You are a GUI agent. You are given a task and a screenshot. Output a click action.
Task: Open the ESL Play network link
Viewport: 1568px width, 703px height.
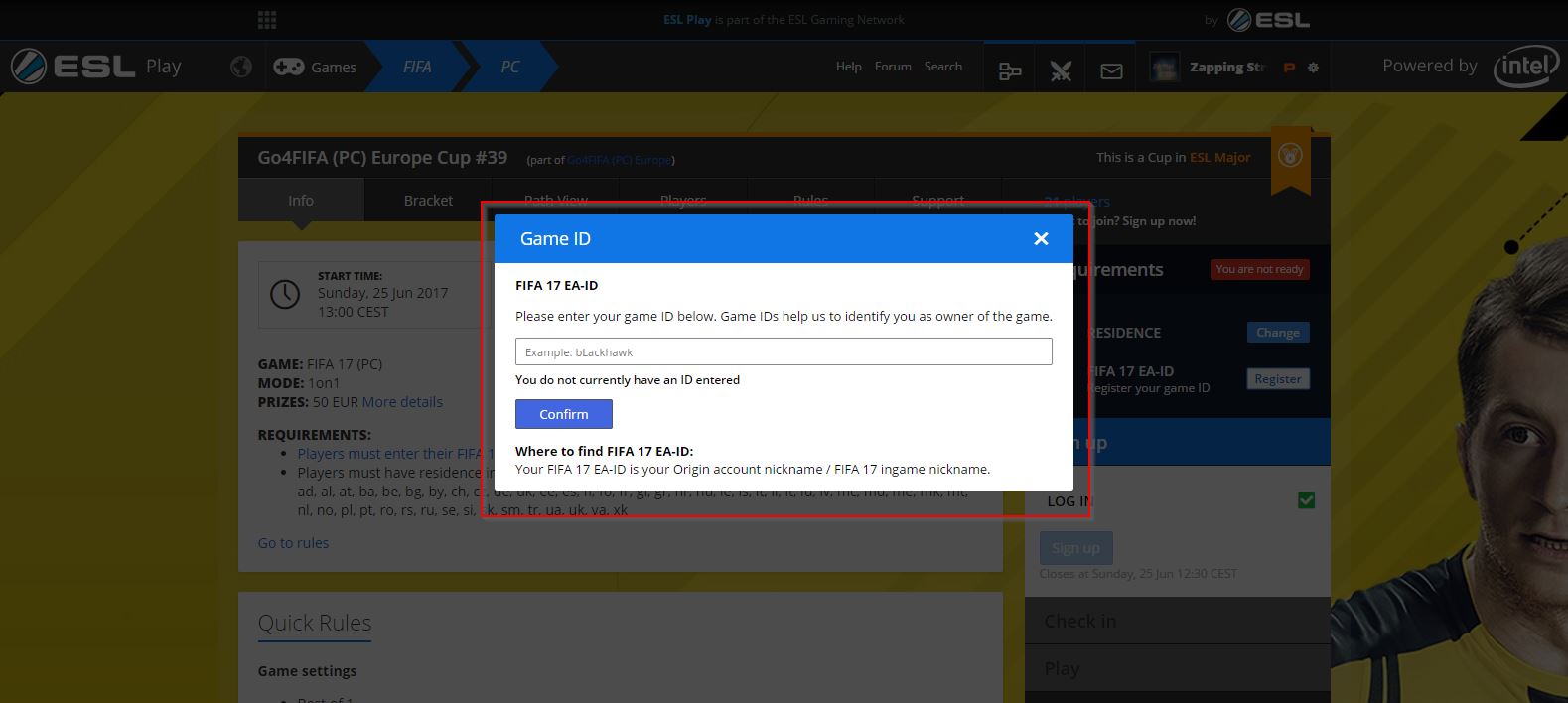[687, 19]
